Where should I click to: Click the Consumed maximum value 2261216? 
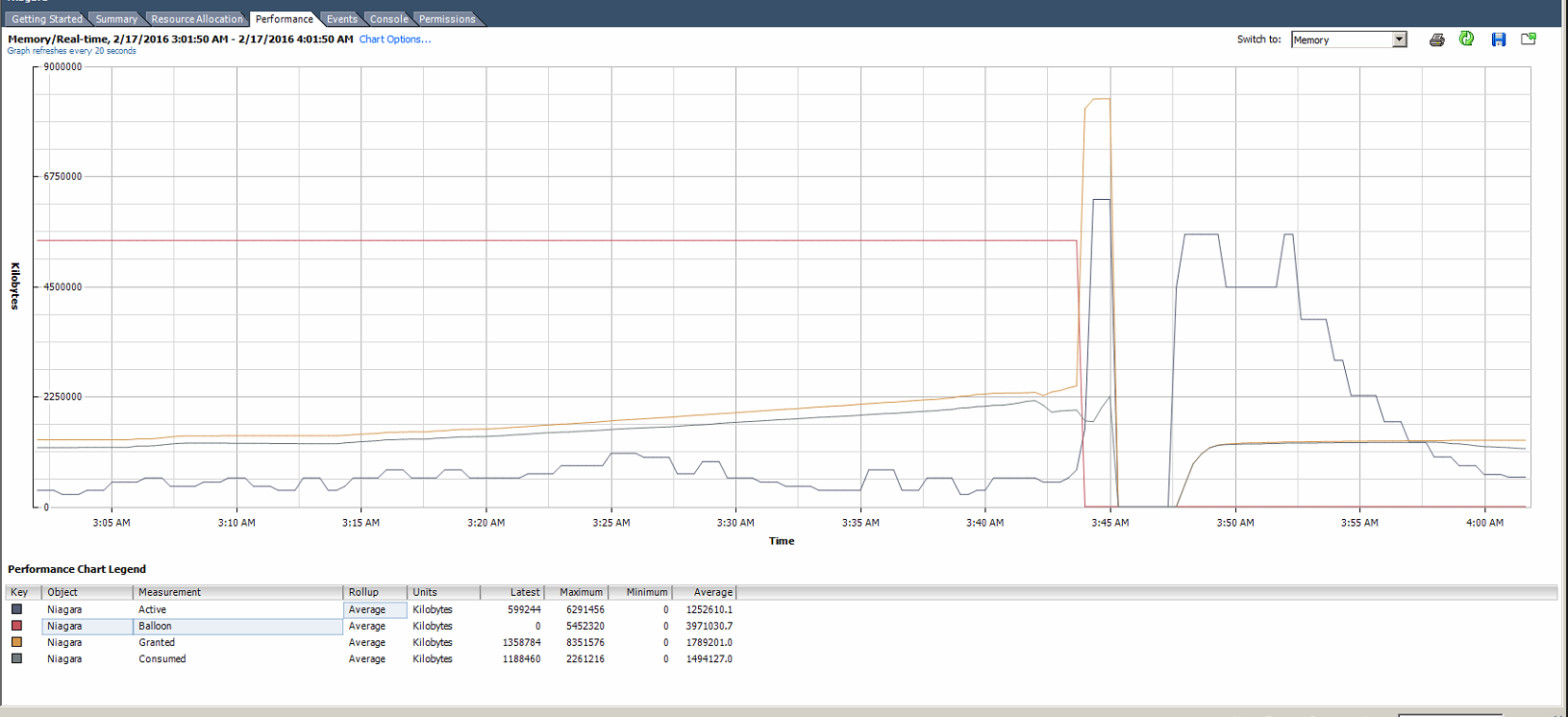pyautogui.click(x=585, y=658)
